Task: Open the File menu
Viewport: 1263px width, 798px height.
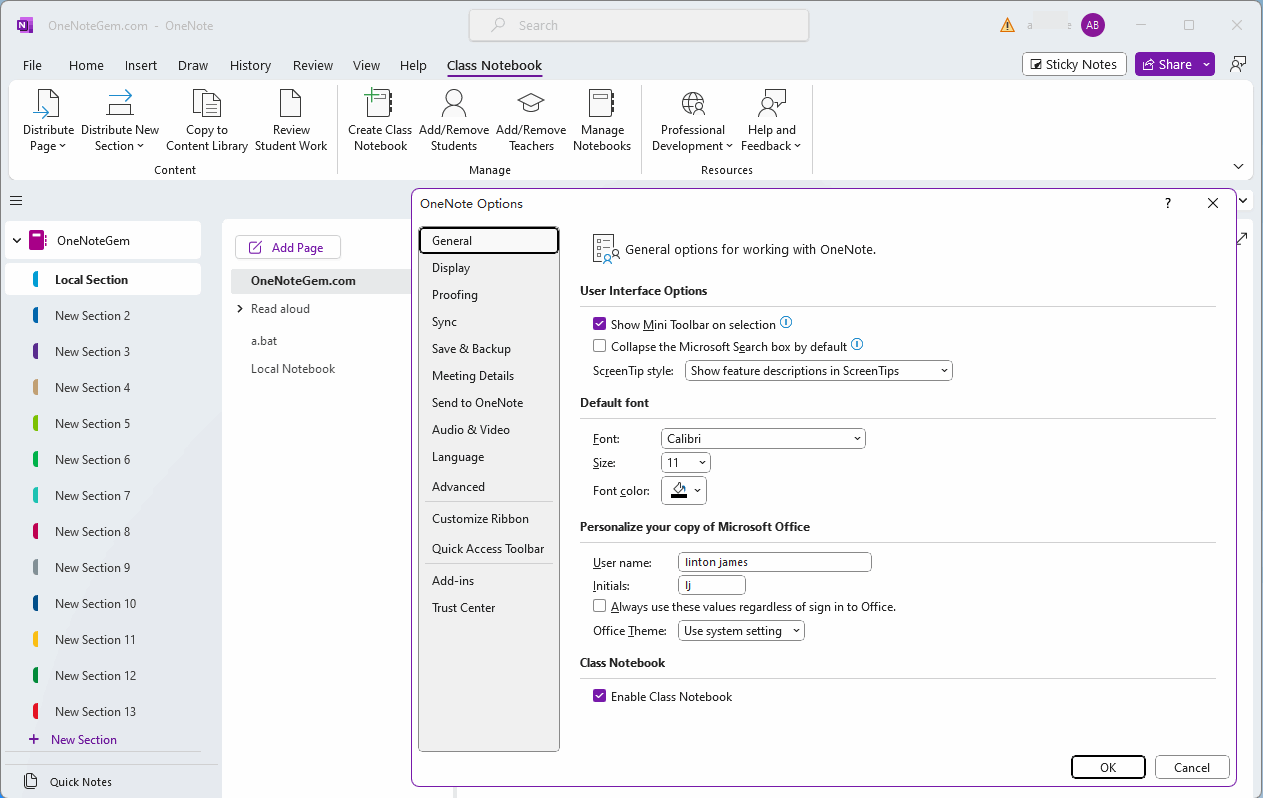Action: tap(32, 65)
